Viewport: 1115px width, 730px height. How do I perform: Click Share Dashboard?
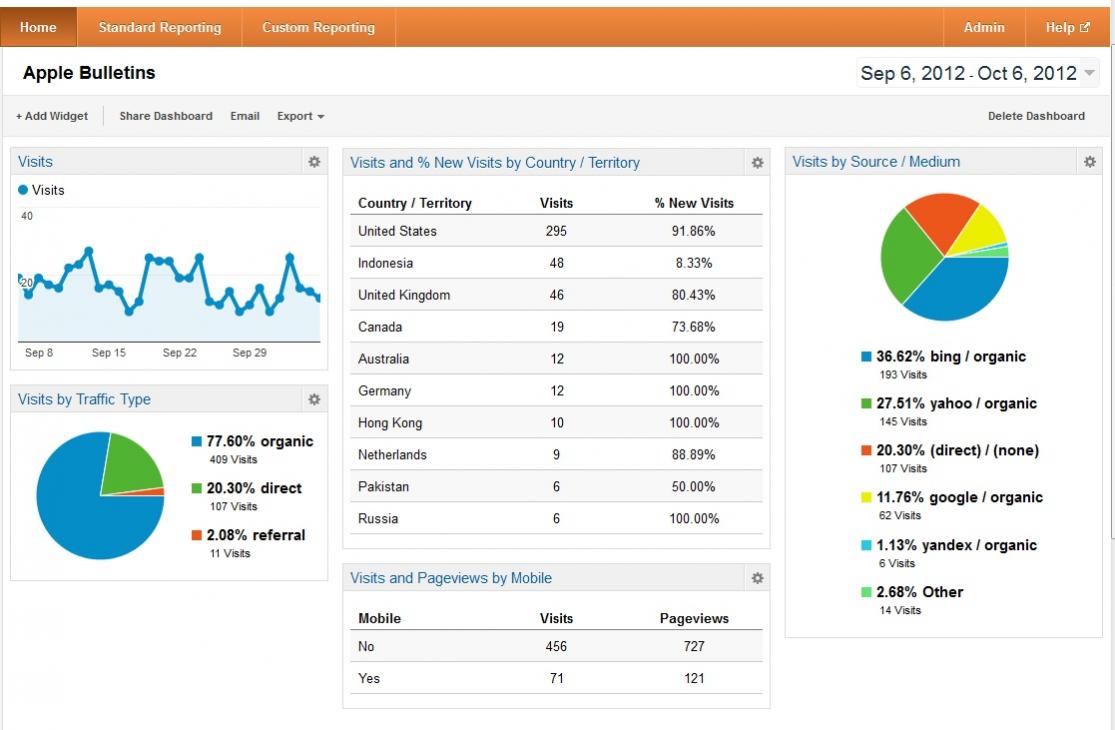click(x=166, y=116)
